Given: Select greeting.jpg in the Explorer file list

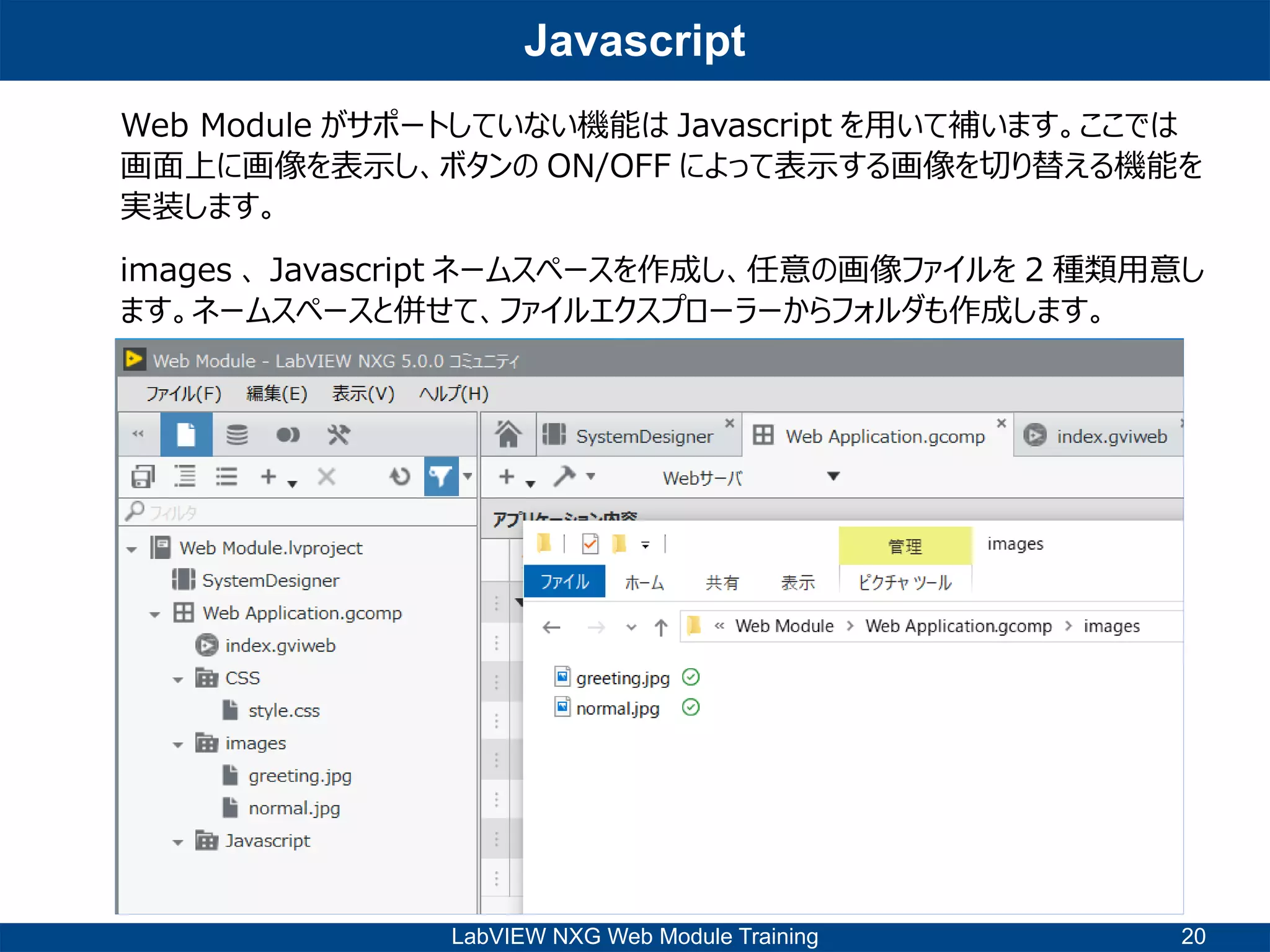Looking at the screenshot, I should [x=623, y=678].
